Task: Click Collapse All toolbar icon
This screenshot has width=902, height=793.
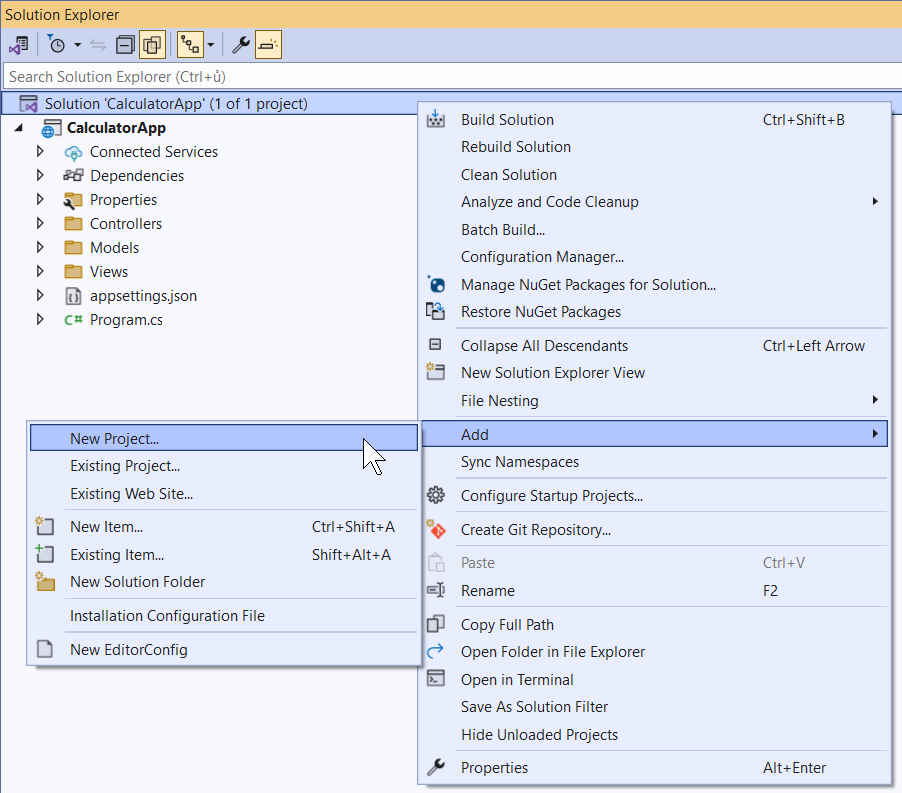Action: (126, 45)
